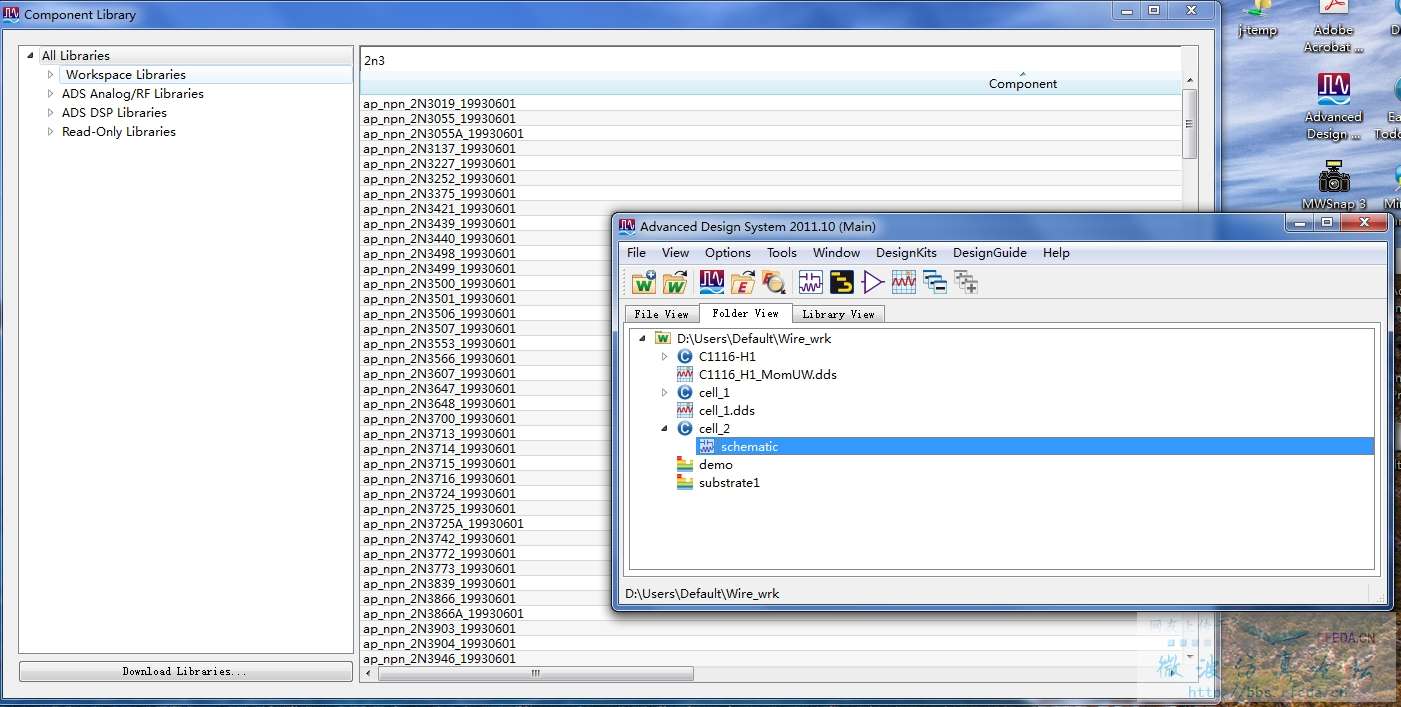Expand the cell_1 node

point(664,393)
